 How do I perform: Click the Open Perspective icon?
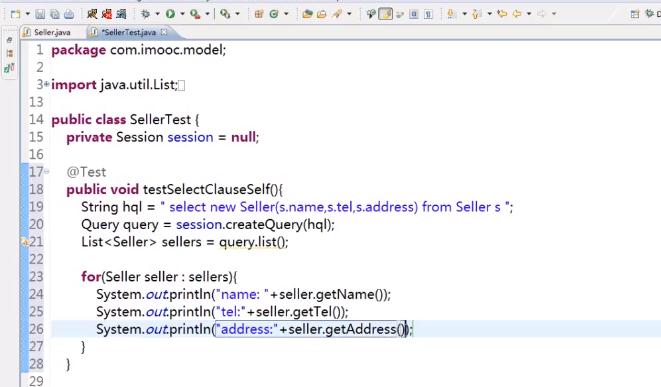[634, 14]
